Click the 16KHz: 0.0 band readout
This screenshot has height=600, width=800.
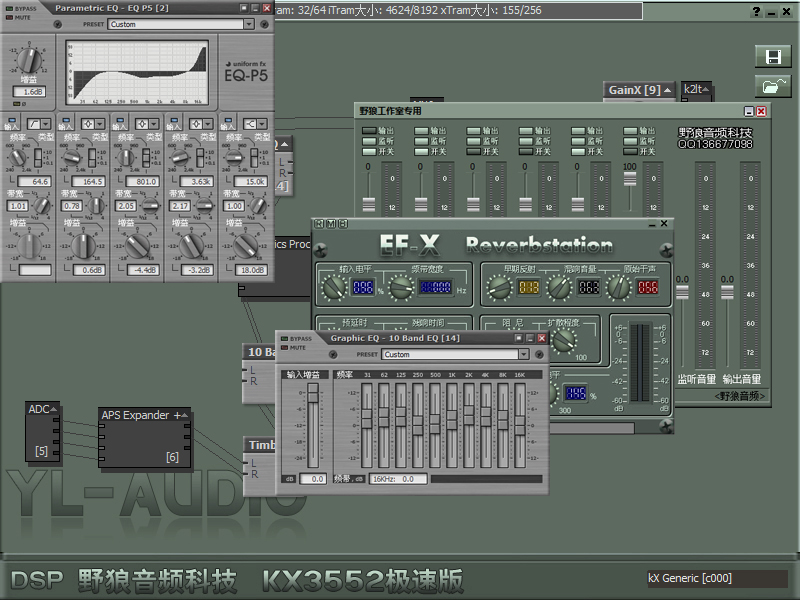[398, 479]
